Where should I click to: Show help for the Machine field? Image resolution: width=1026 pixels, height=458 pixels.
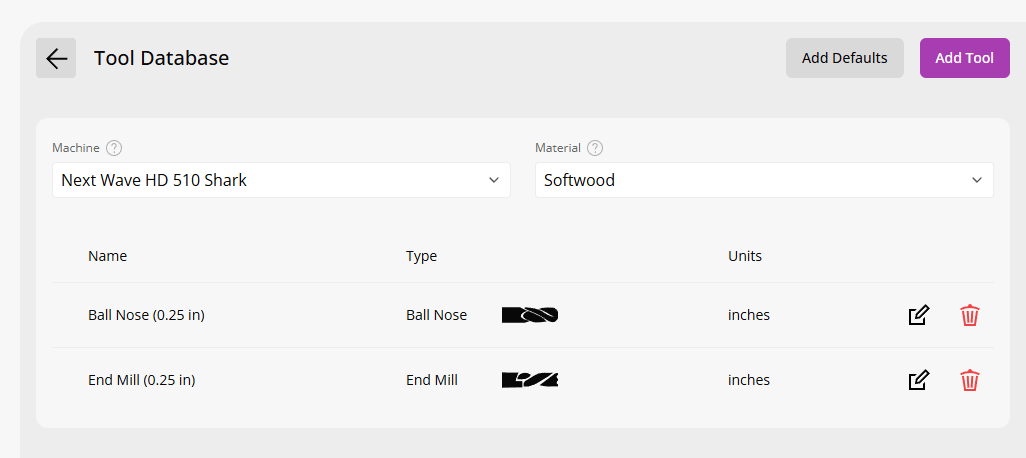tap(114, 148)
